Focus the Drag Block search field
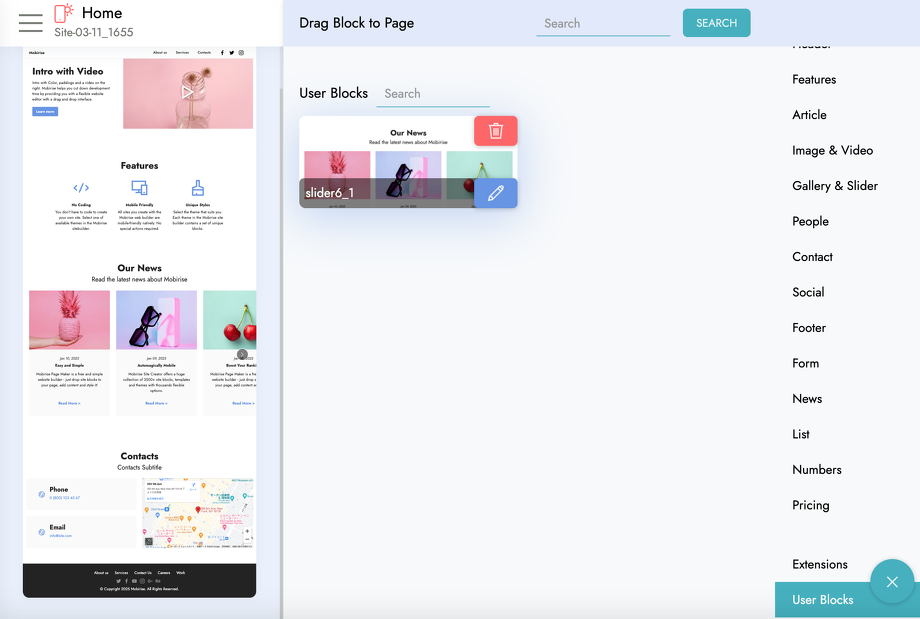The height and width of the screenshot is (619, 920). (x=603, y=23)
